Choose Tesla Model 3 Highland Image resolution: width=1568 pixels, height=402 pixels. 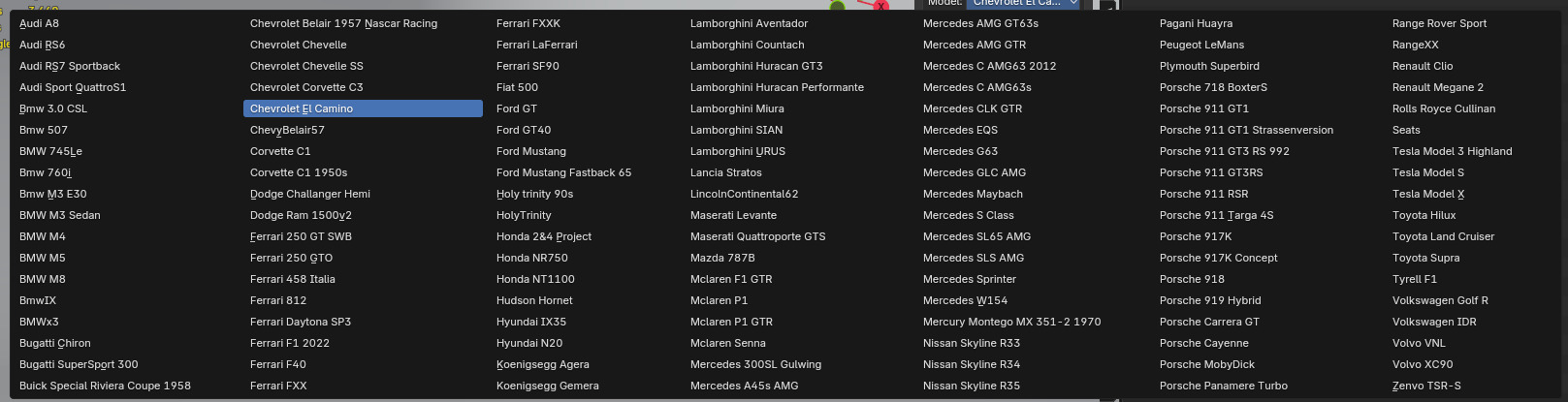[x=1452, y=151]
